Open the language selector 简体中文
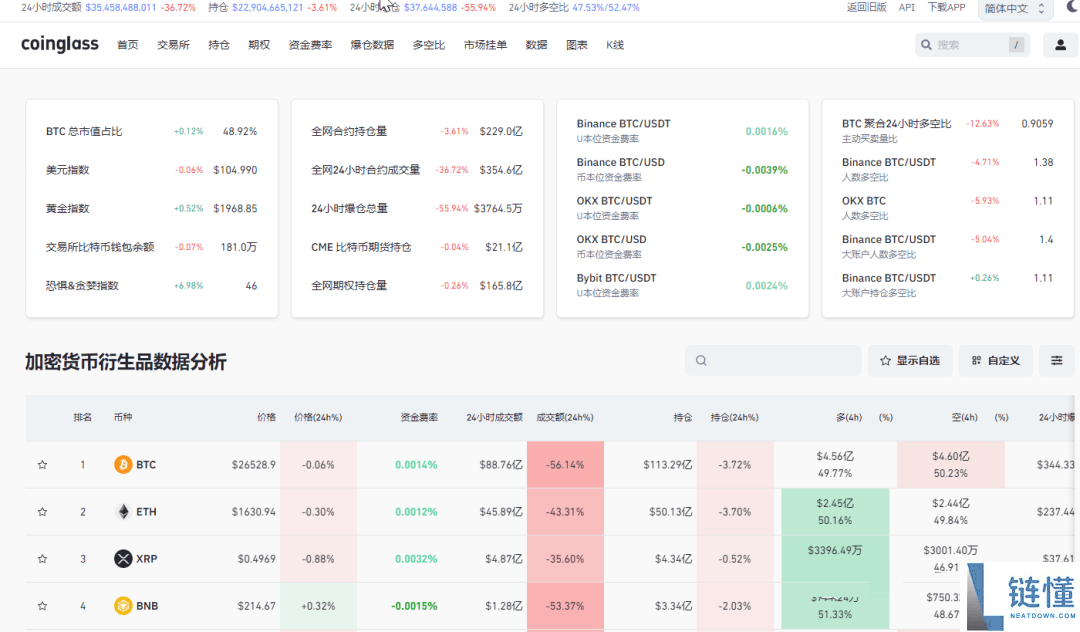This screenshot has width=1080, height=632. (1015, 8)
